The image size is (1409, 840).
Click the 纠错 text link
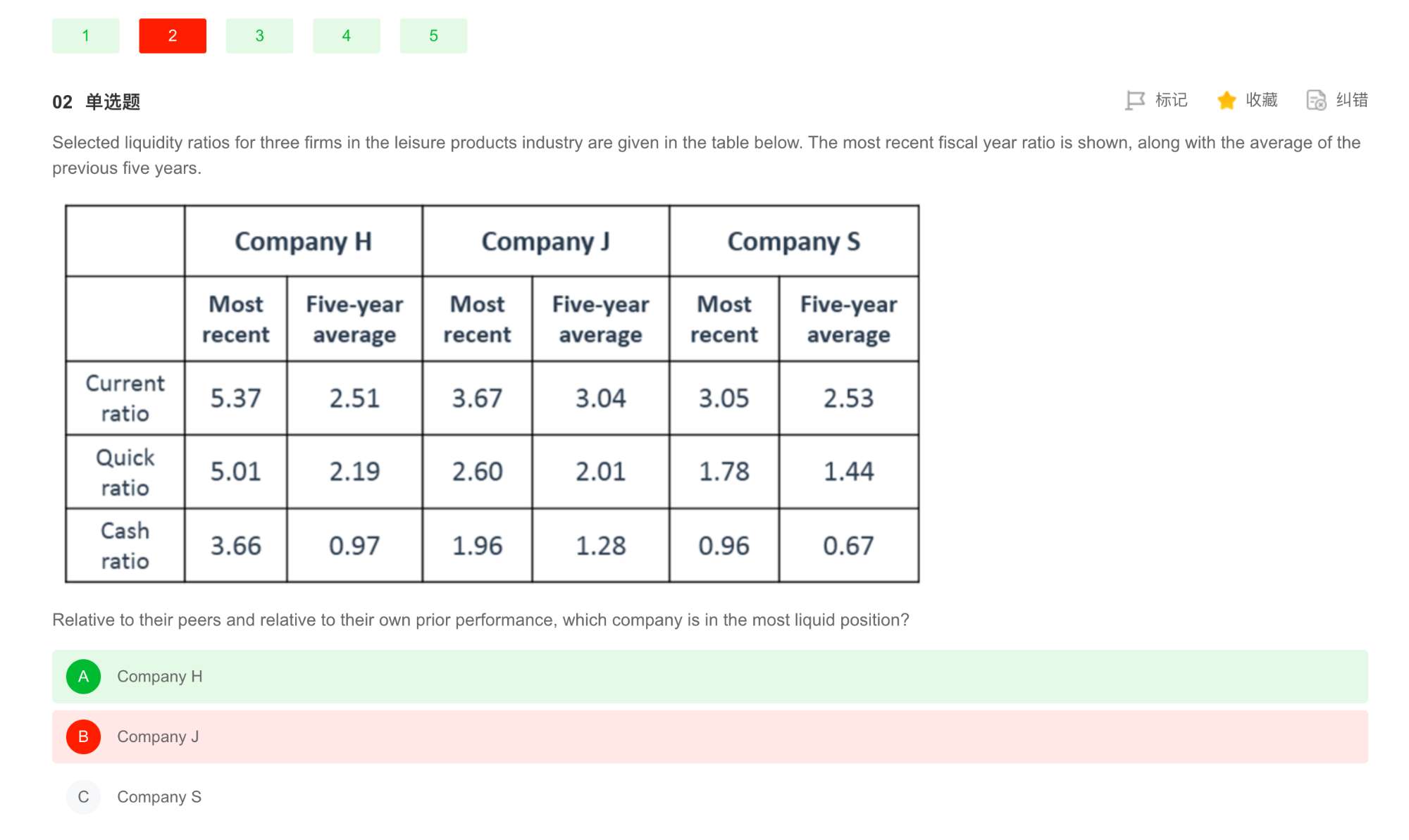pyautogui.click(x=1352, y=100)
